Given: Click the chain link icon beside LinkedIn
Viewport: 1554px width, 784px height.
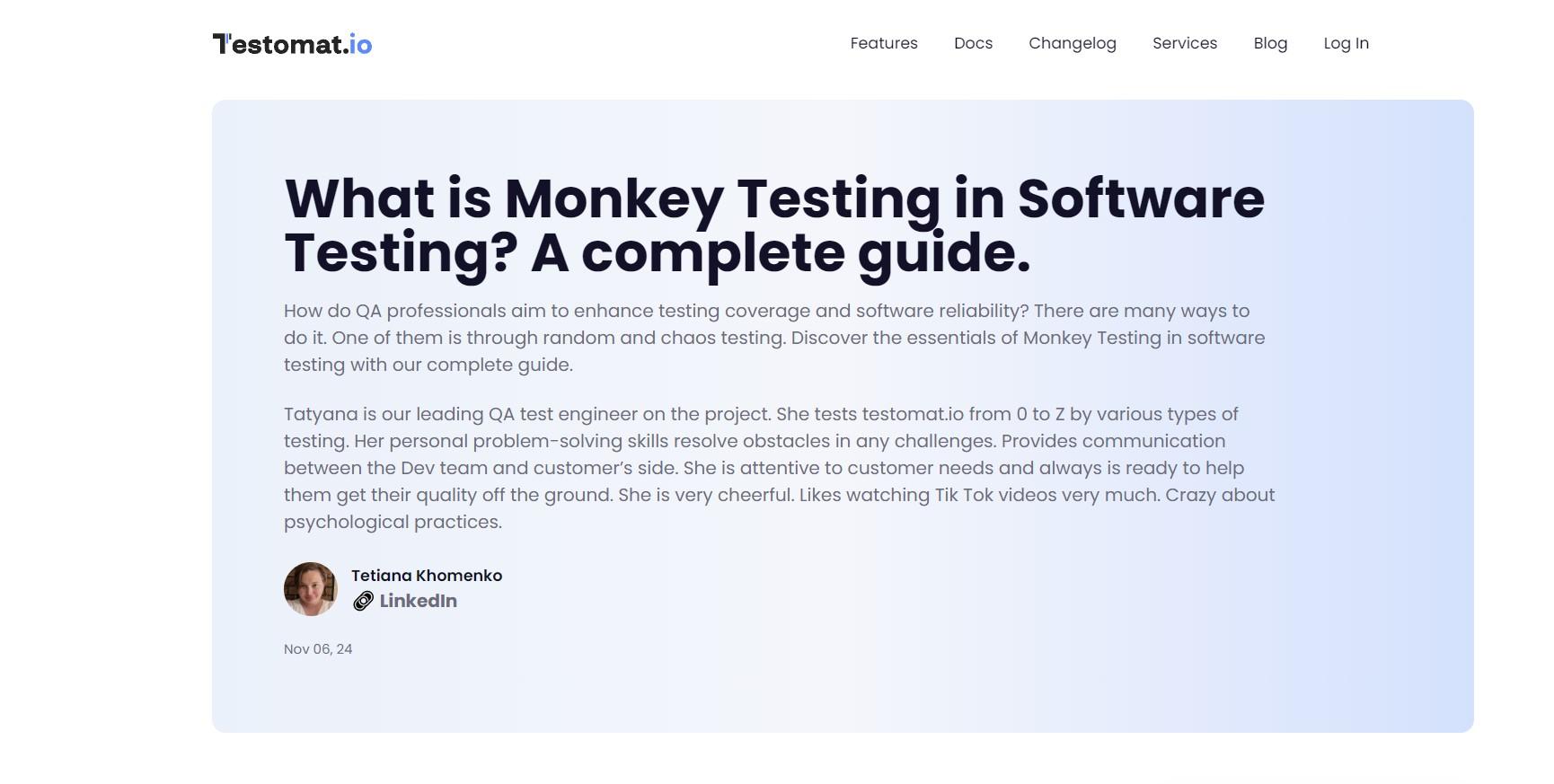Looking at the screenshot, I should click(x=363, y=602).
